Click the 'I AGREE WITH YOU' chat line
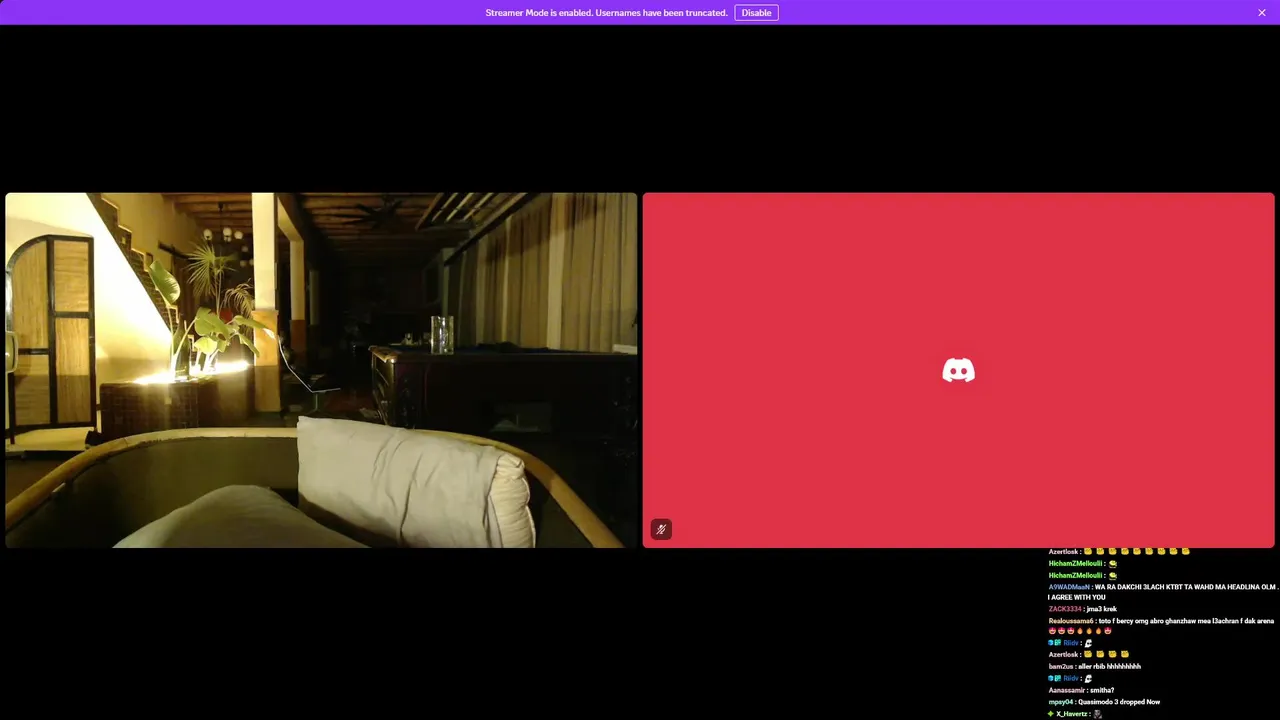1280x720 pixels. coord(1077,597)
